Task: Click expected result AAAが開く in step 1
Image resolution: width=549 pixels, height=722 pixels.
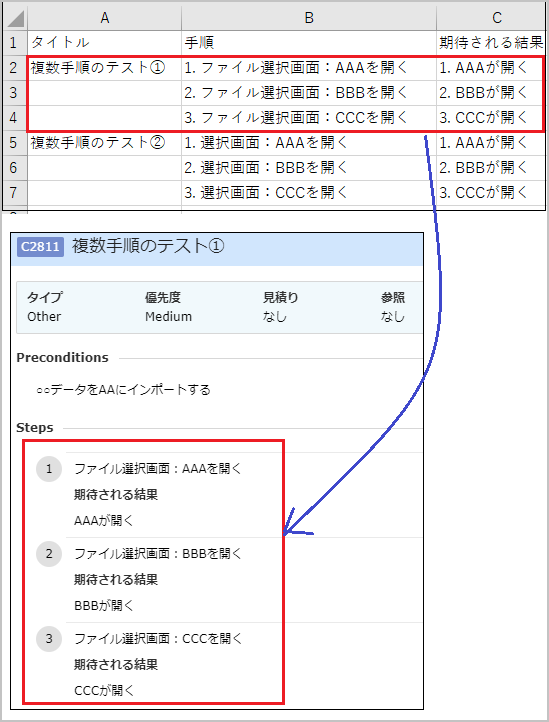Action: pos(104,521)
